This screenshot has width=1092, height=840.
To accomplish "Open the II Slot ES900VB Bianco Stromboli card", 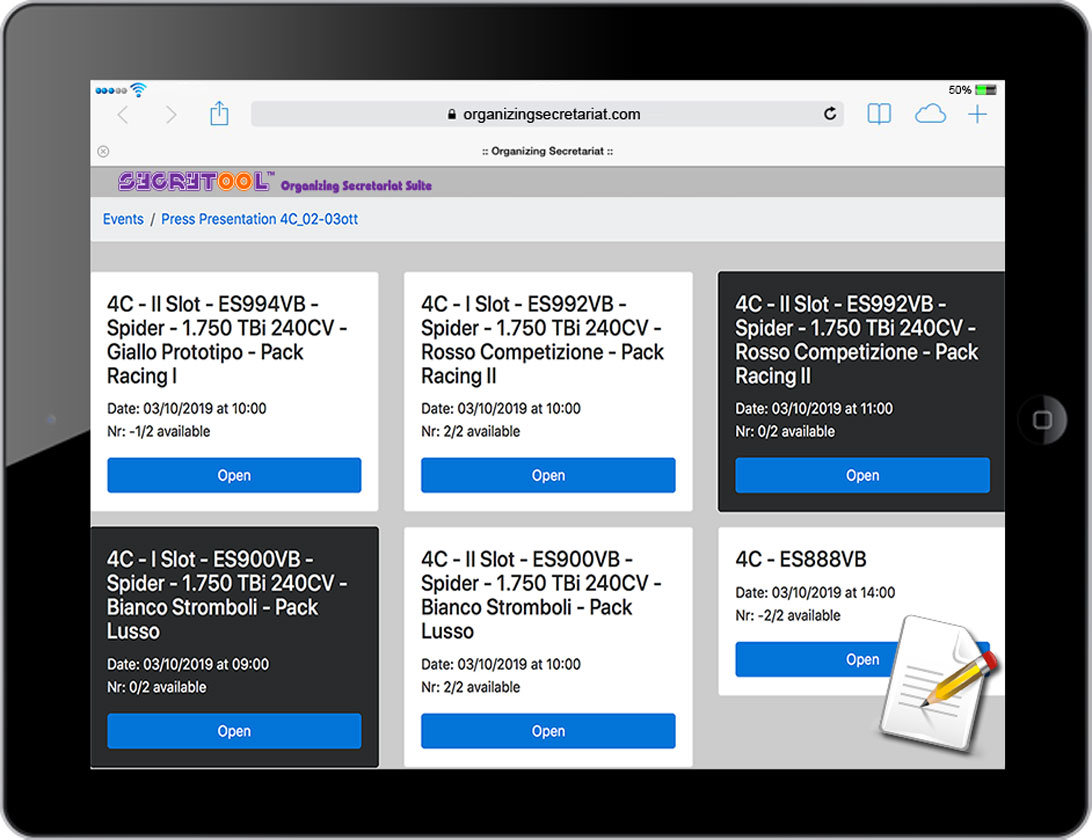I will pos(548,731).
